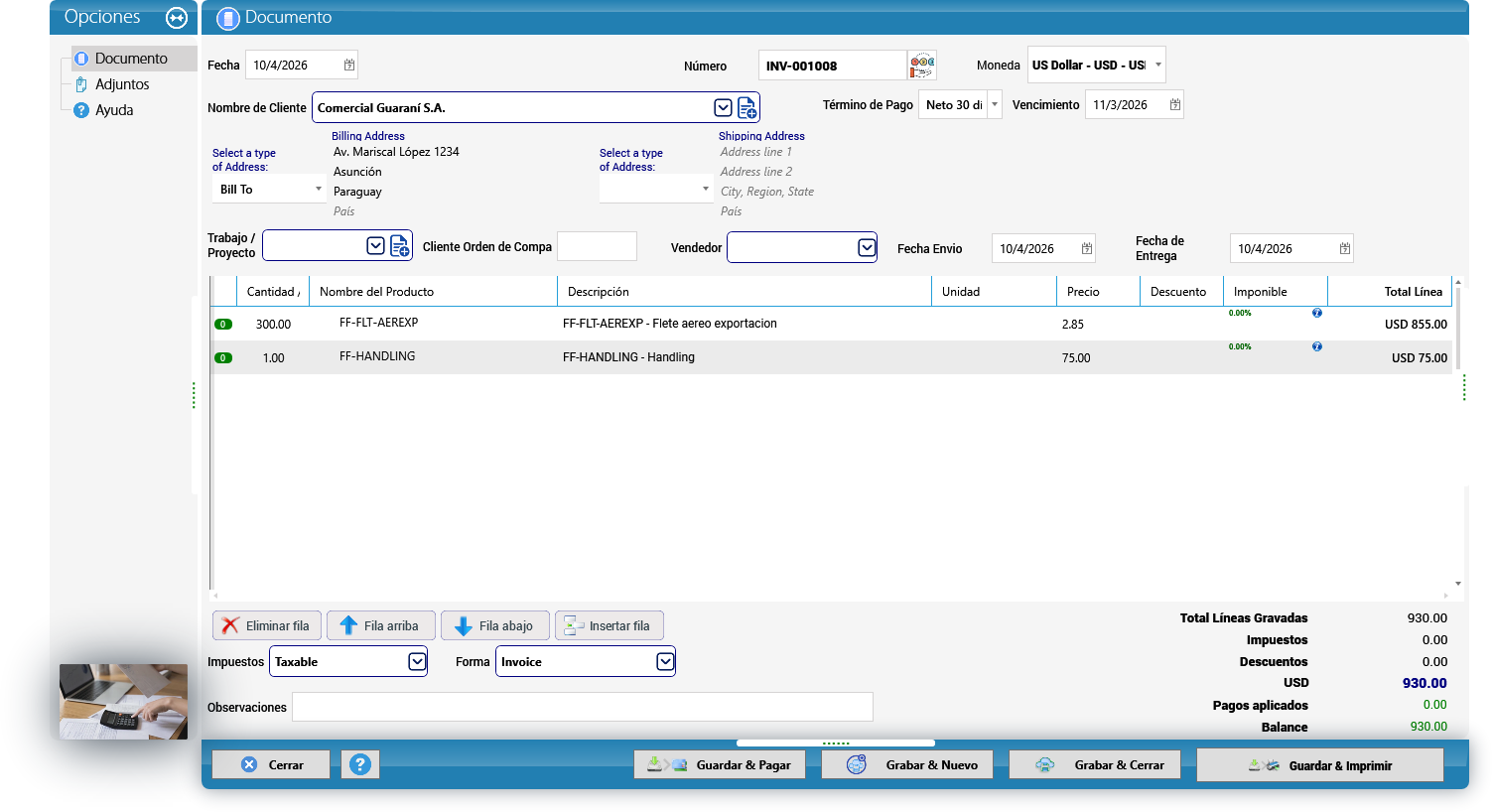Click the Cerrar button
Viewport: 1492px width, 812px height.
tap(271, 764)
